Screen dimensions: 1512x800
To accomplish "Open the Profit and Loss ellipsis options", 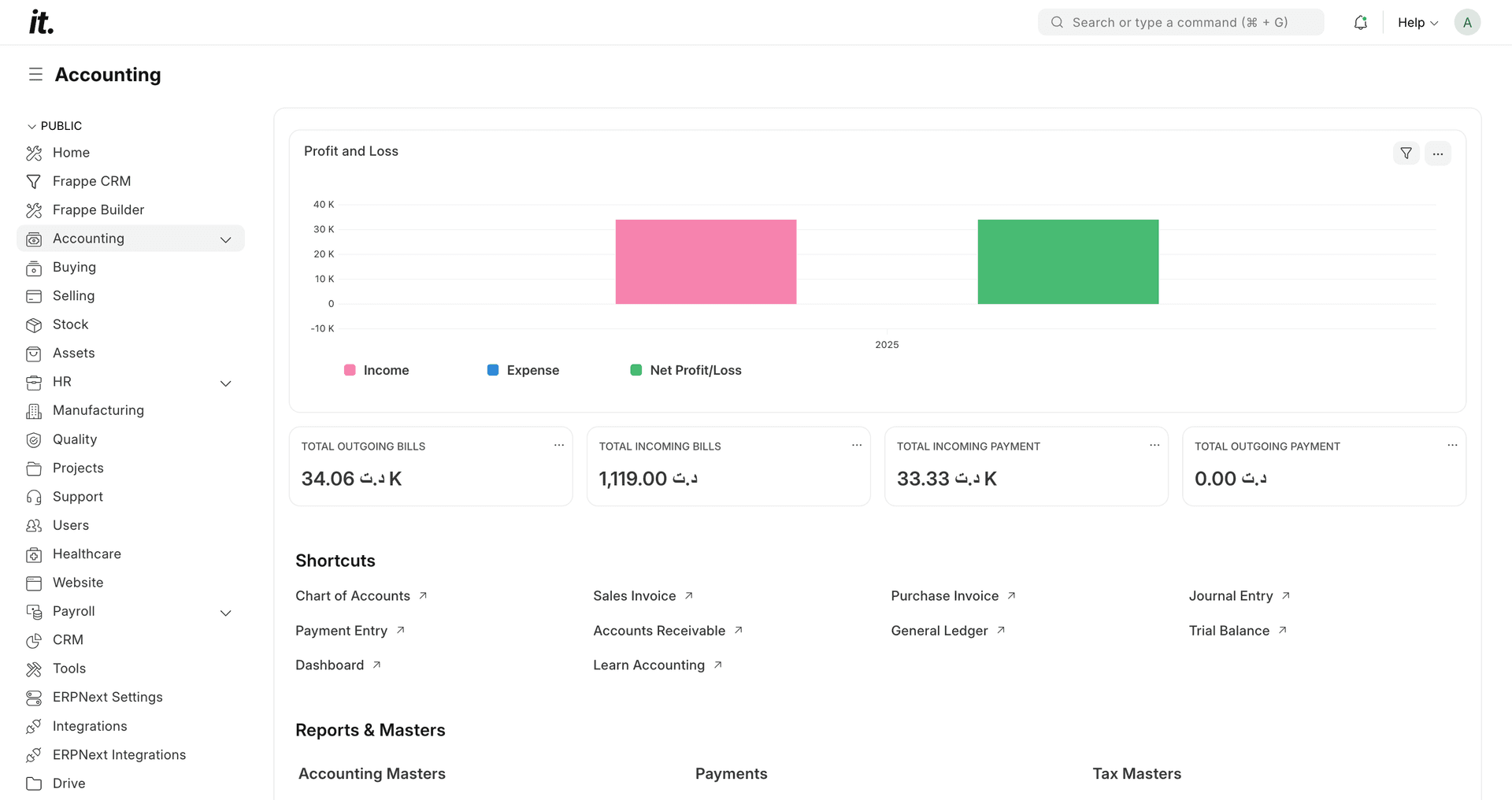I will 1439,154.
